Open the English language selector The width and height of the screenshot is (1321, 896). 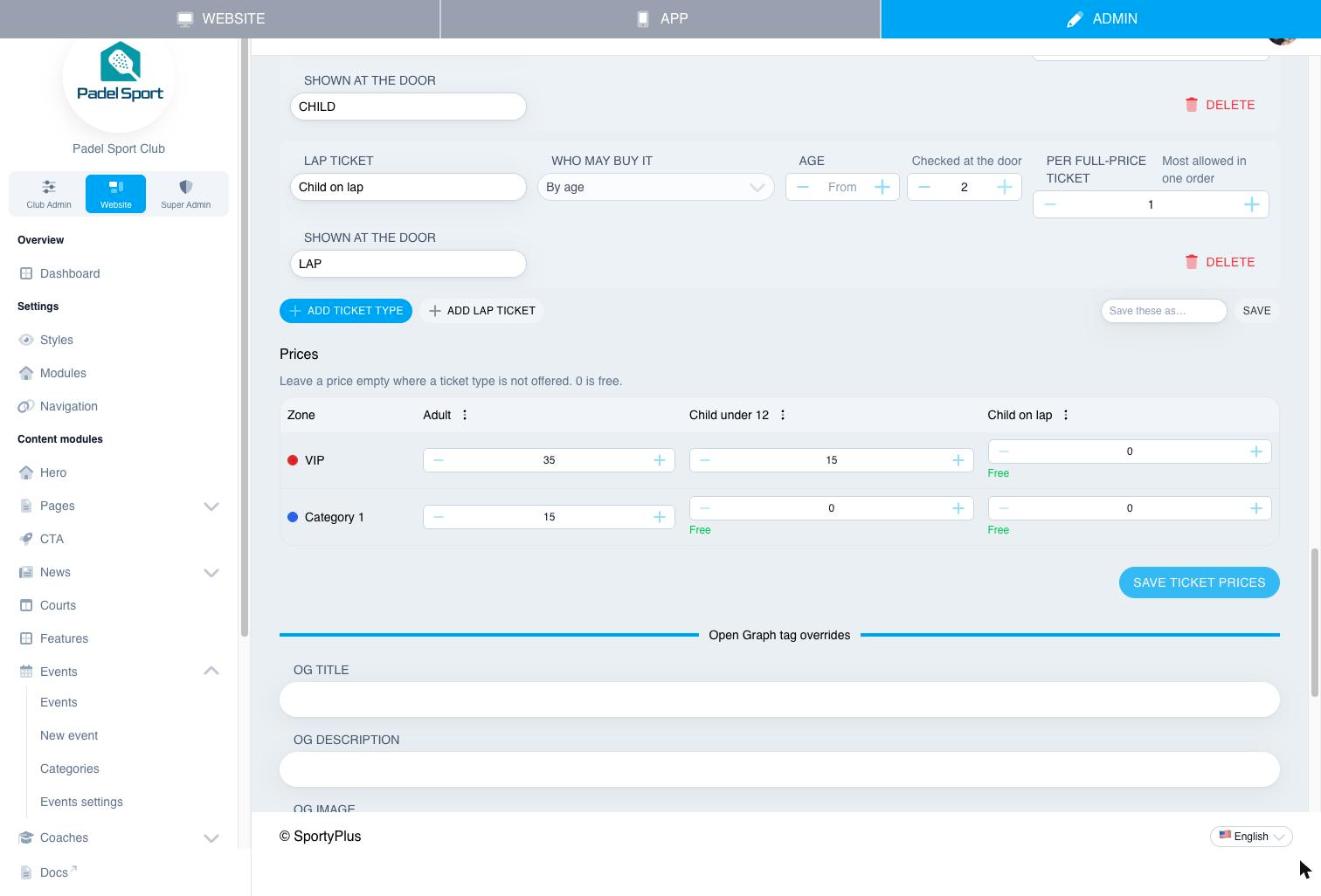[x=1251, y=836]
